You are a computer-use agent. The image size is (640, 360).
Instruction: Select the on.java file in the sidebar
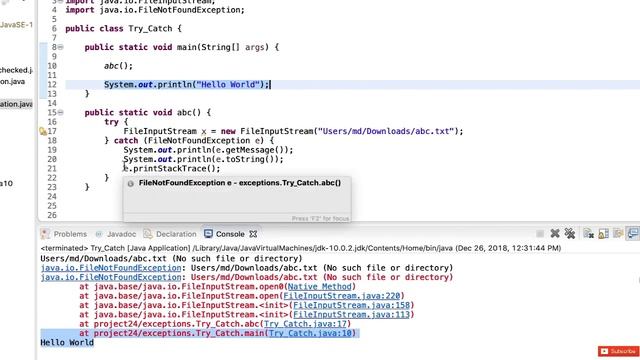point(12,82)
